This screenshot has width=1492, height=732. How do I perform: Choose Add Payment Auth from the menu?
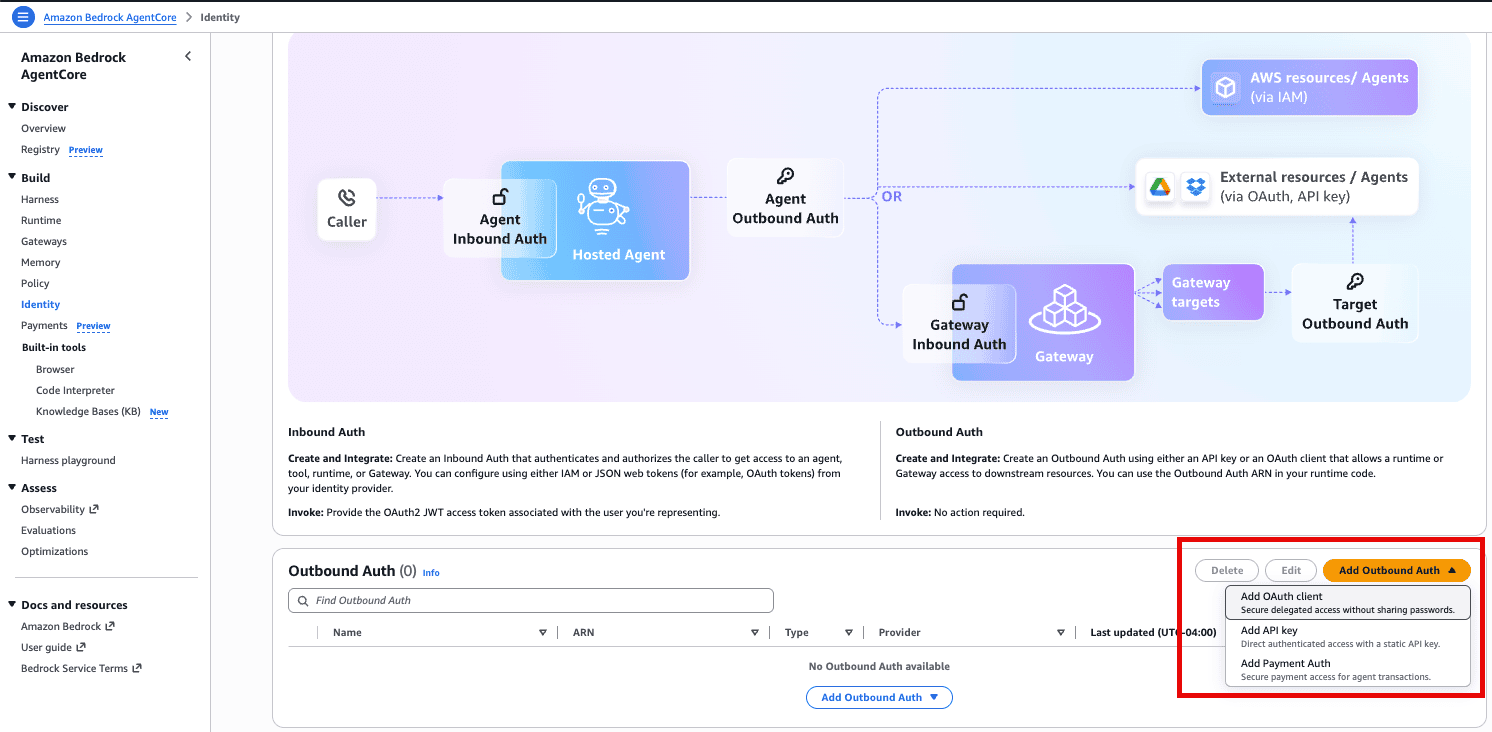pyautogui.click(x=1347, y=670)
